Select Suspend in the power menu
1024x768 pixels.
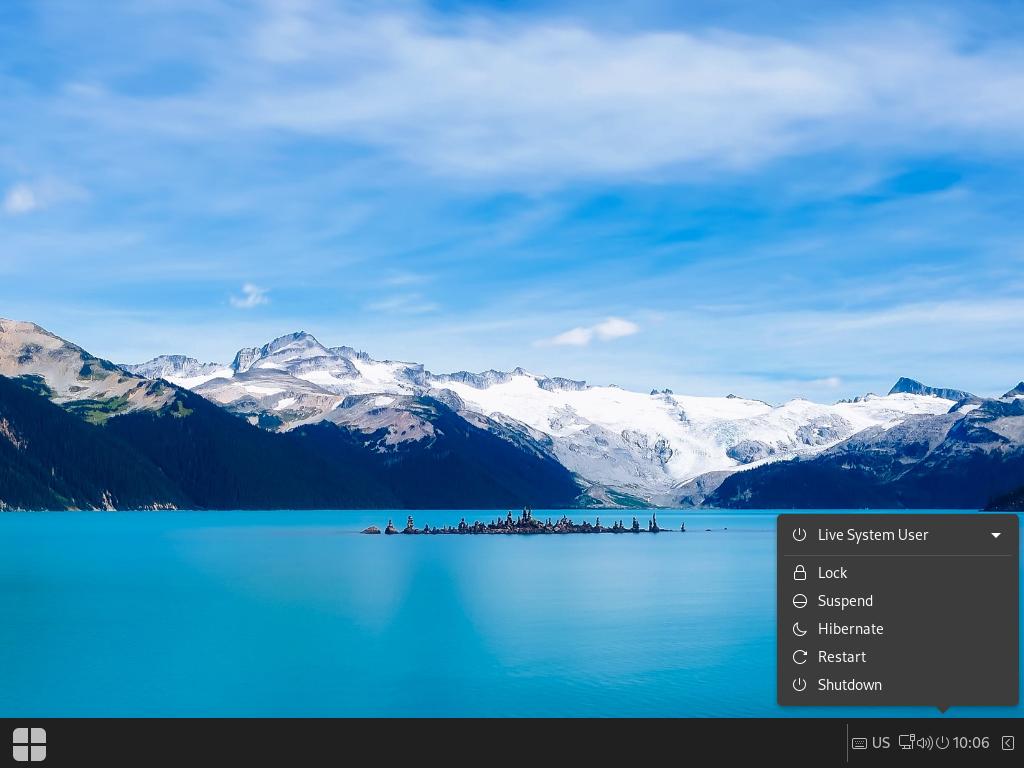pos(898,601)
